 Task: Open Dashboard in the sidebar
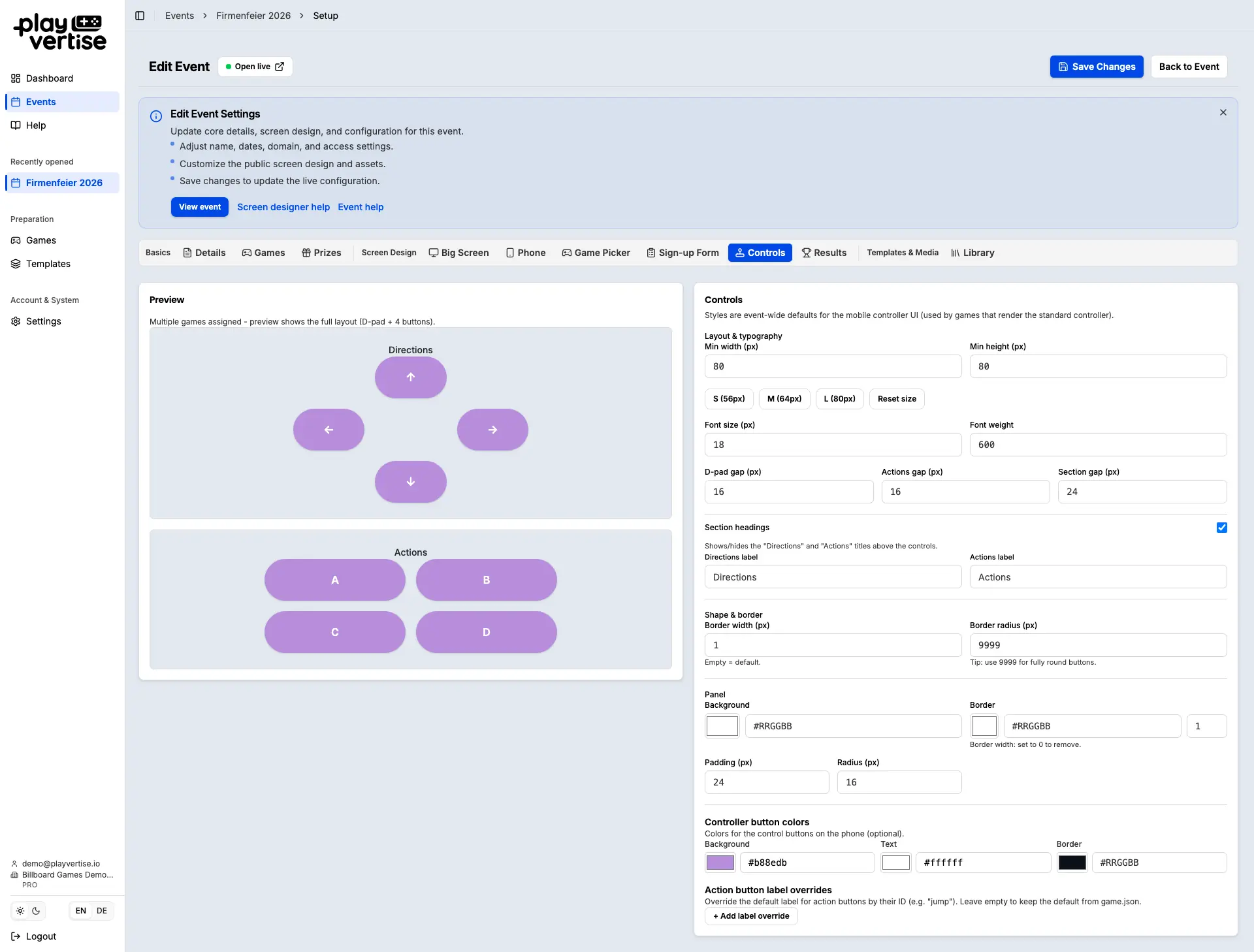63,78
